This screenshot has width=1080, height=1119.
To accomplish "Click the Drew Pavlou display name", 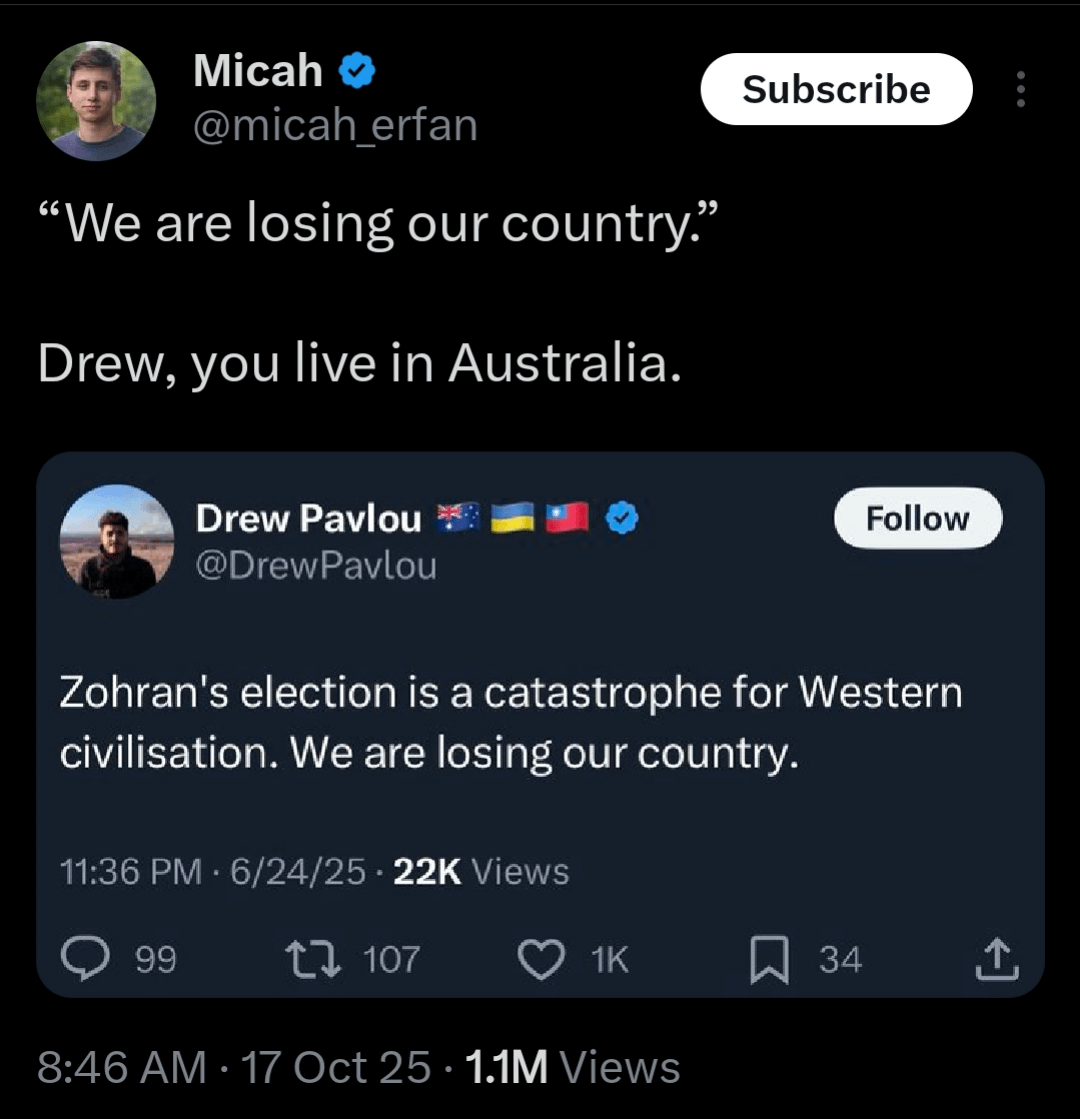I will pos(308,518).
